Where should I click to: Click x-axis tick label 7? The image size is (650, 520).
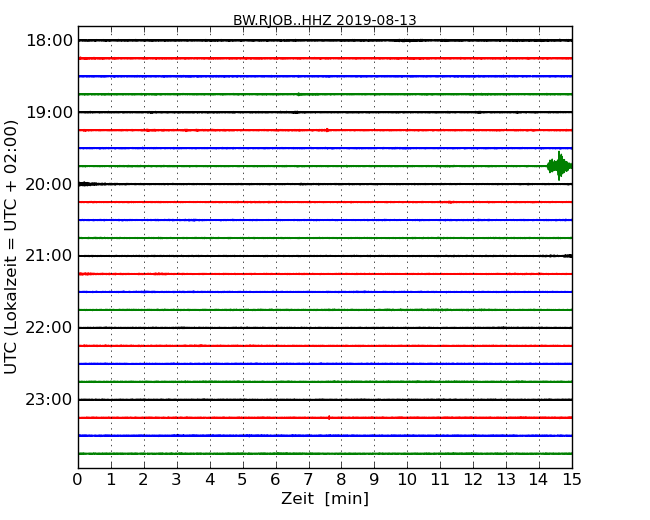[x=308, y=480]
